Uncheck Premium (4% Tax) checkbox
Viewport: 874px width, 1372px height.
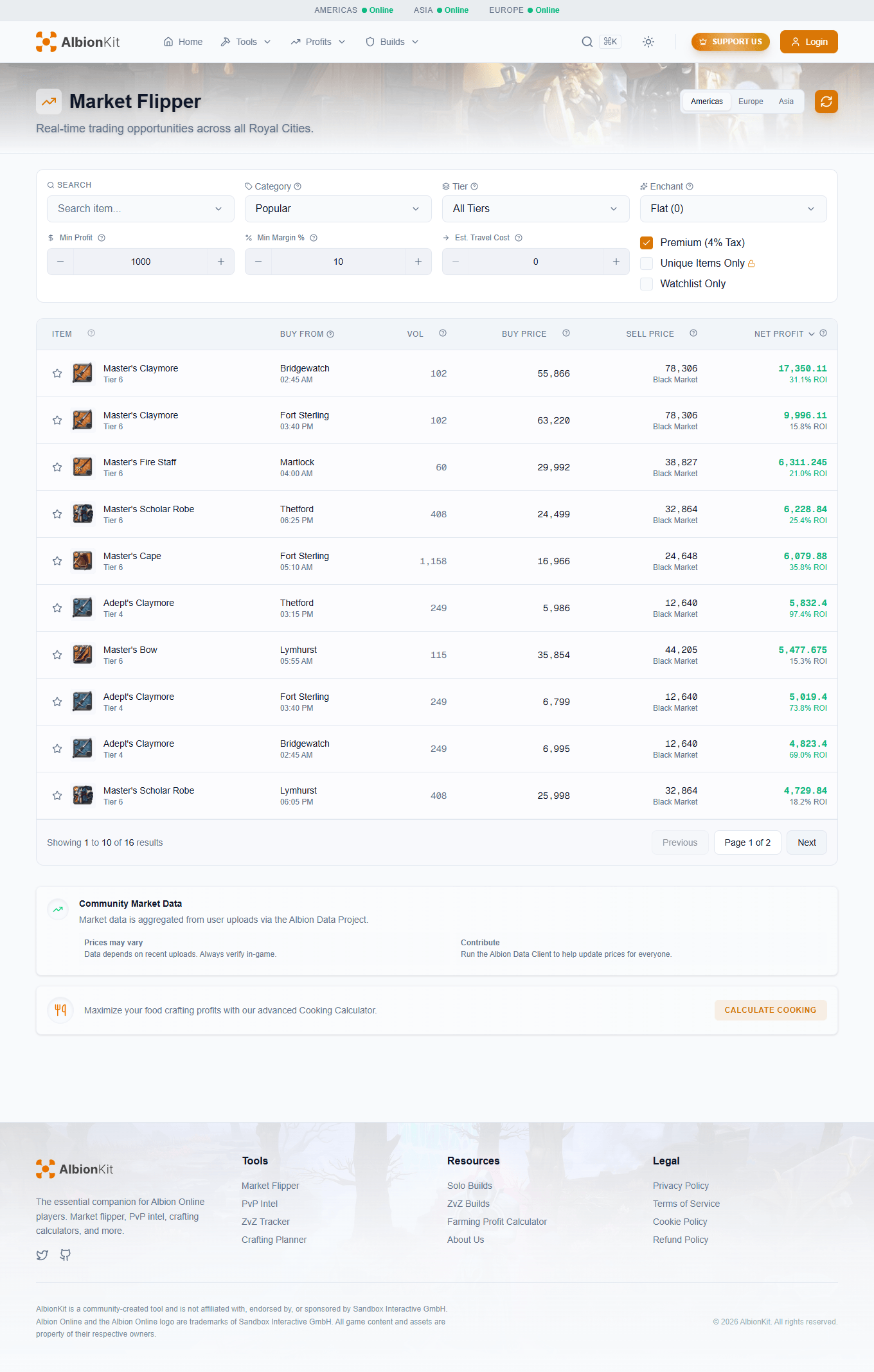click(x=647, y=242)
